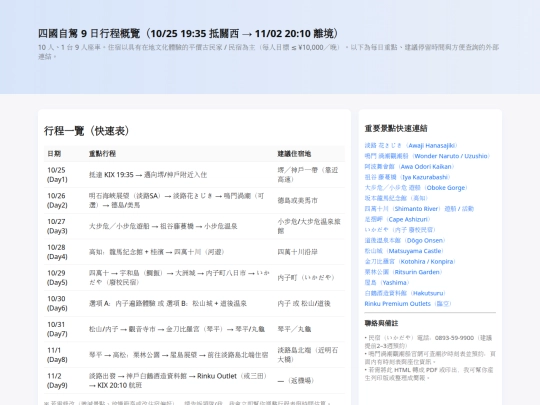The width and height of the screenshot is (540, 405).
Task: Click the lodging cell '琴平／丸龜'
Action: pos(294,329)
